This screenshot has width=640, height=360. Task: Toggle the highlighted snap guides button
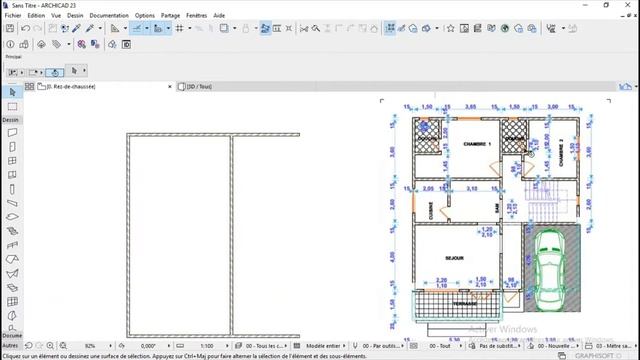(x=137, y=28)
